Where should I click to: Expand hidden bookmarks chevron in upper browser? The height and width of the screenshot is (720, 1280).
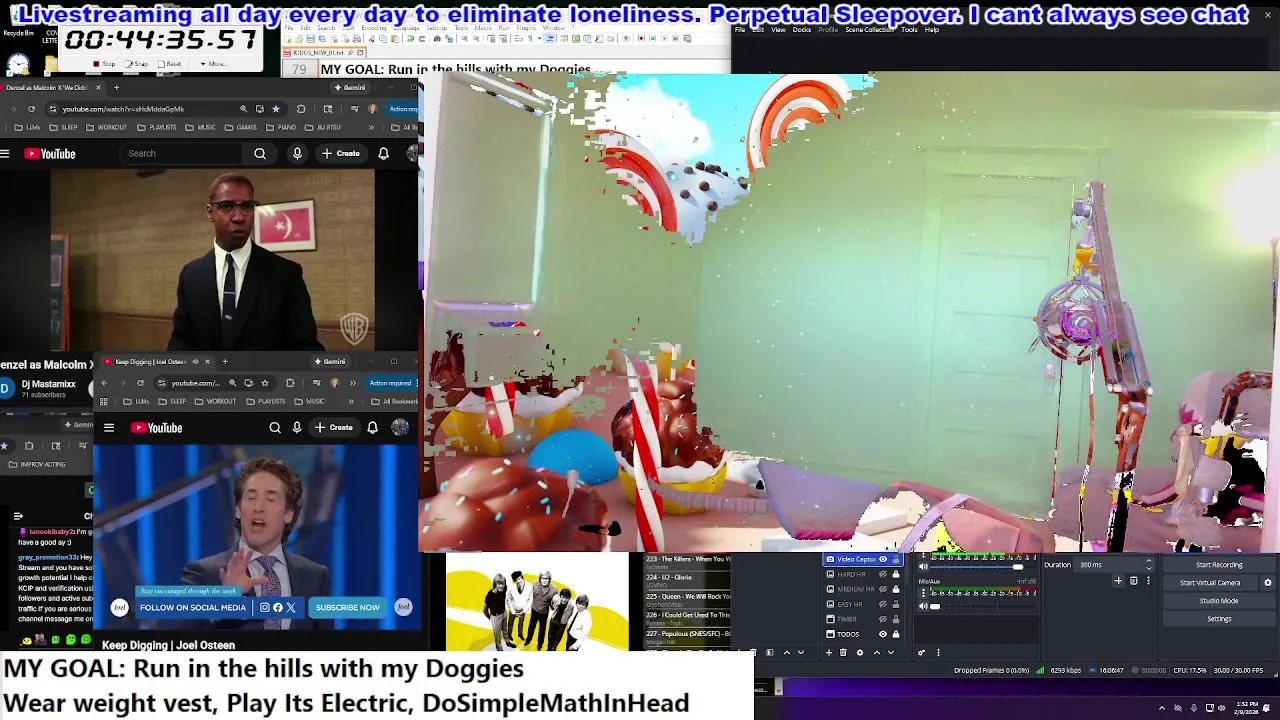click(371, 127)
